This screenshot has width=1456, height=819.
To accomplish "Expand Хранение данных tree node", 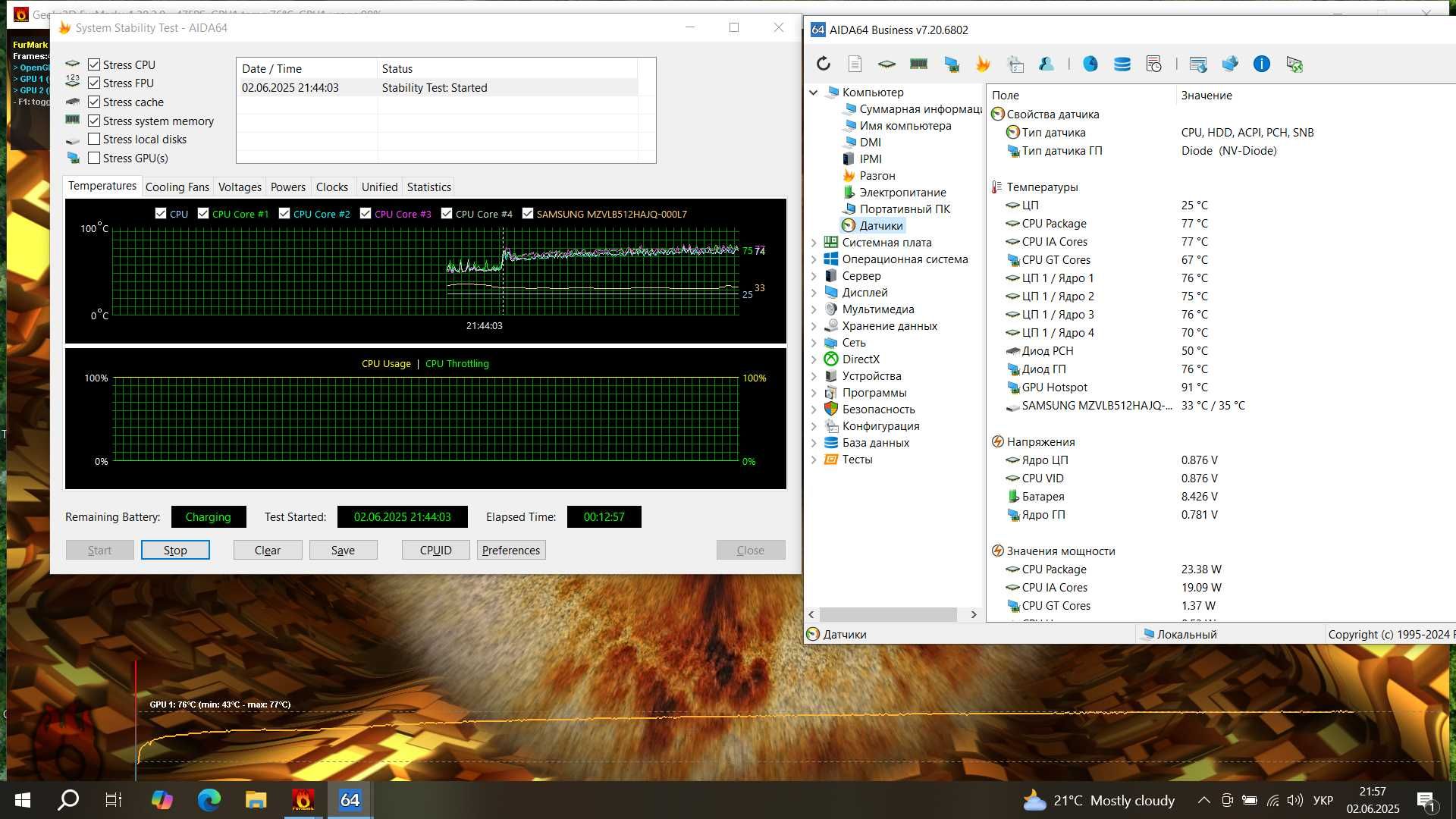I will pos(814,326).
